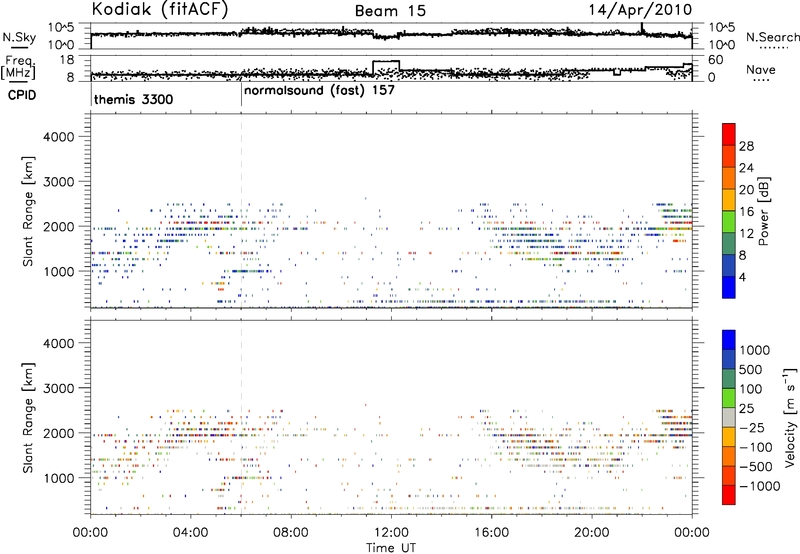The image size is (800, 554).
Task: Click the '3000' range label on the velocity panel
Action: click(x=58, y=388)
